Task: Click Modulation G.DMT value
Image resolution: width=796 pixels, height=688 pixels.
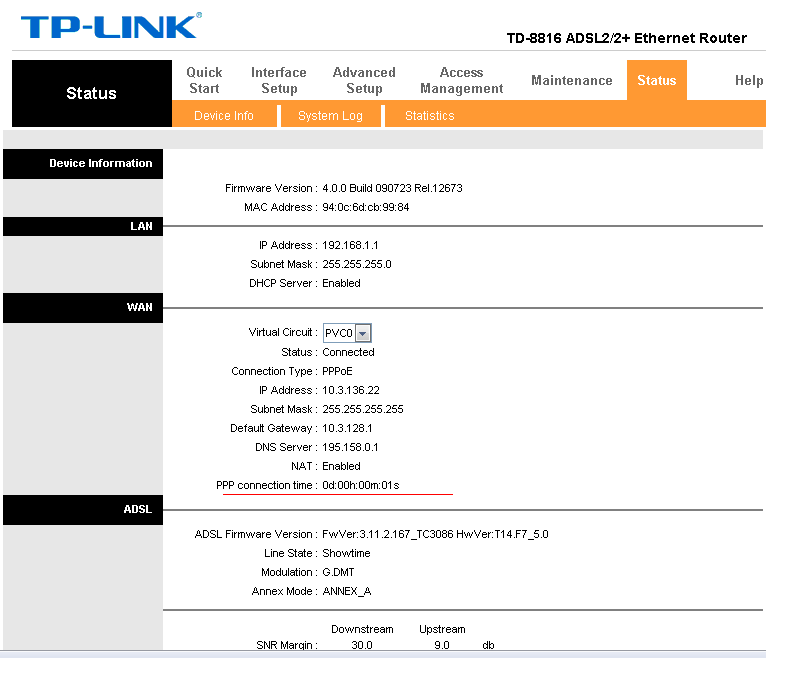Action: (338, 572)
